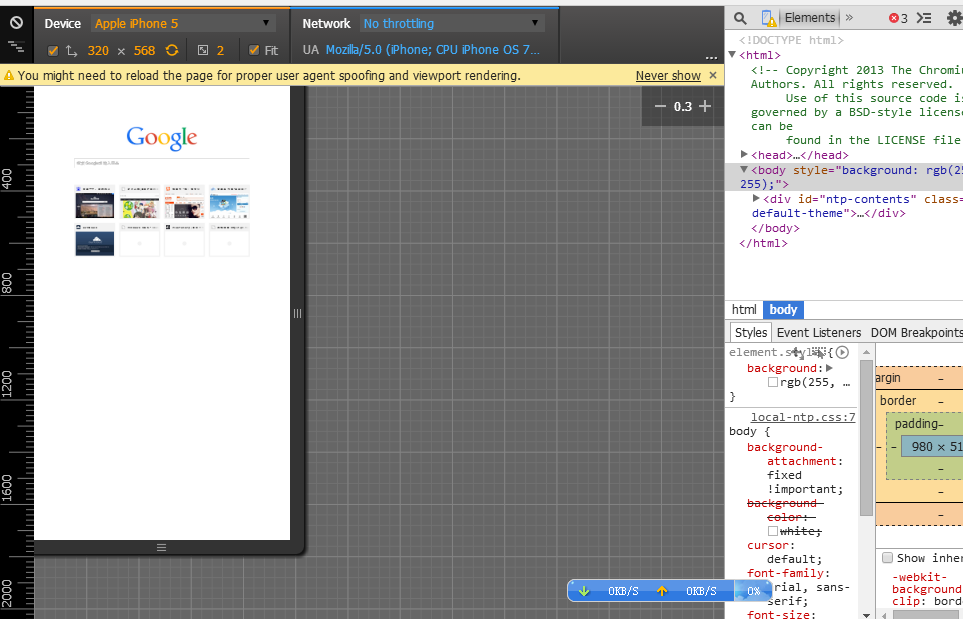Edit the device pixel ratio value 2
The width and height of the screenshot is (963, 619).
220,50
